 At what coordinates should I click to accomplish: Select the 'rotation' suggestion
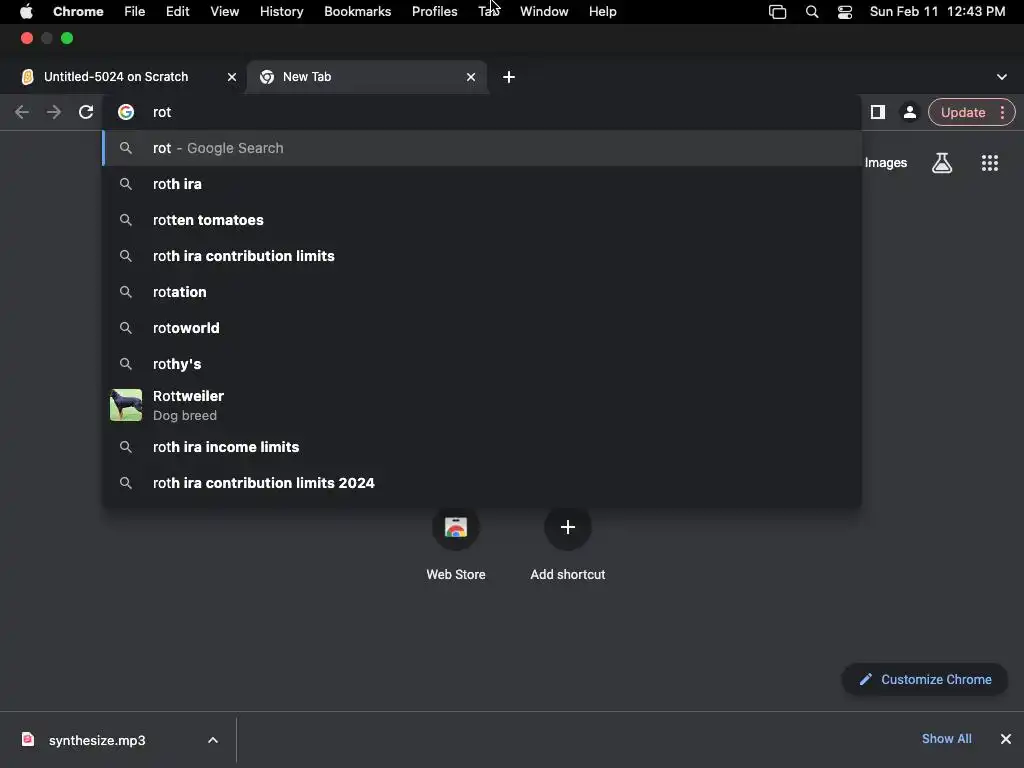482,292
